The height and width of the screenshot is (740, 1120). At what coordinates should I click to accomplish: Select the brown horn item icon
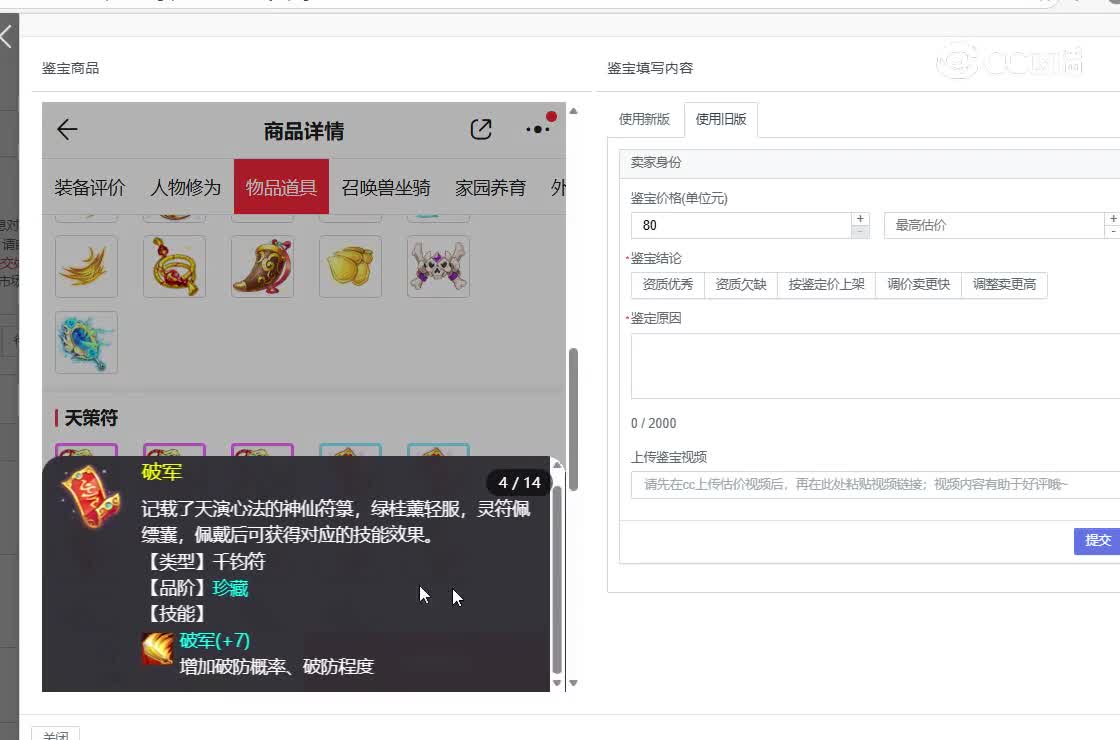262,267
